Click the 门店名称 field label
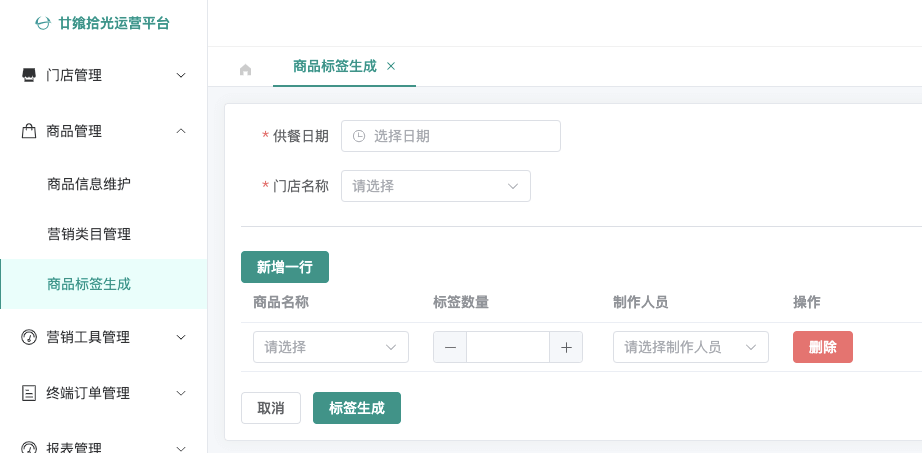Viewport: 922px width, 453px height. pyautogui.click(x=300, y=186)
